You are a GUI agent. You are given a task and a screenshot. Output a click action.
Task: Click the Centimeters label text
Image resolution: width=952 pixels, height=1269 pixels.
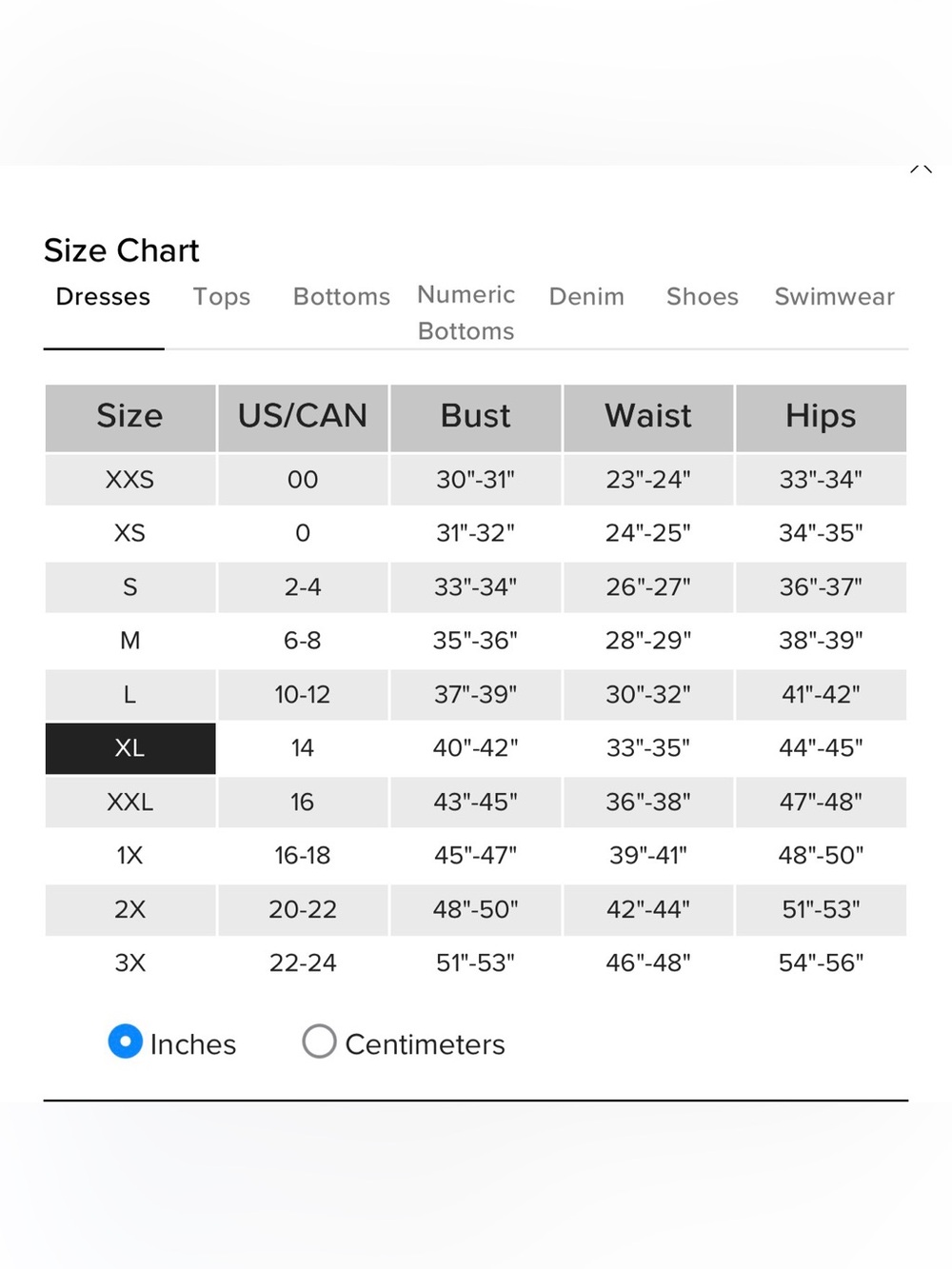coord(425,1044)
